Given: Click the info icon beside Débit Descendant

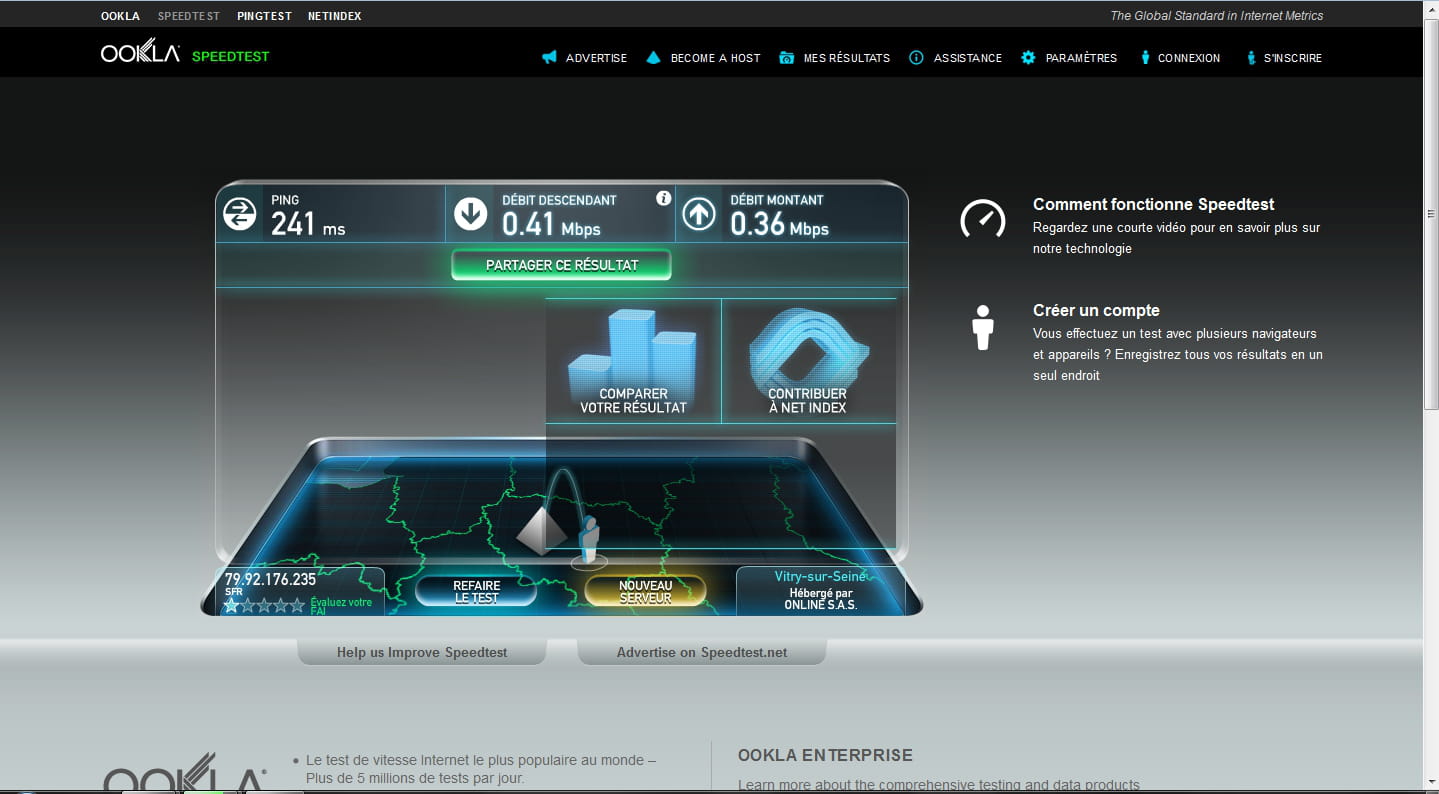Looking at the screenshot, I should [x=663, y=198].
